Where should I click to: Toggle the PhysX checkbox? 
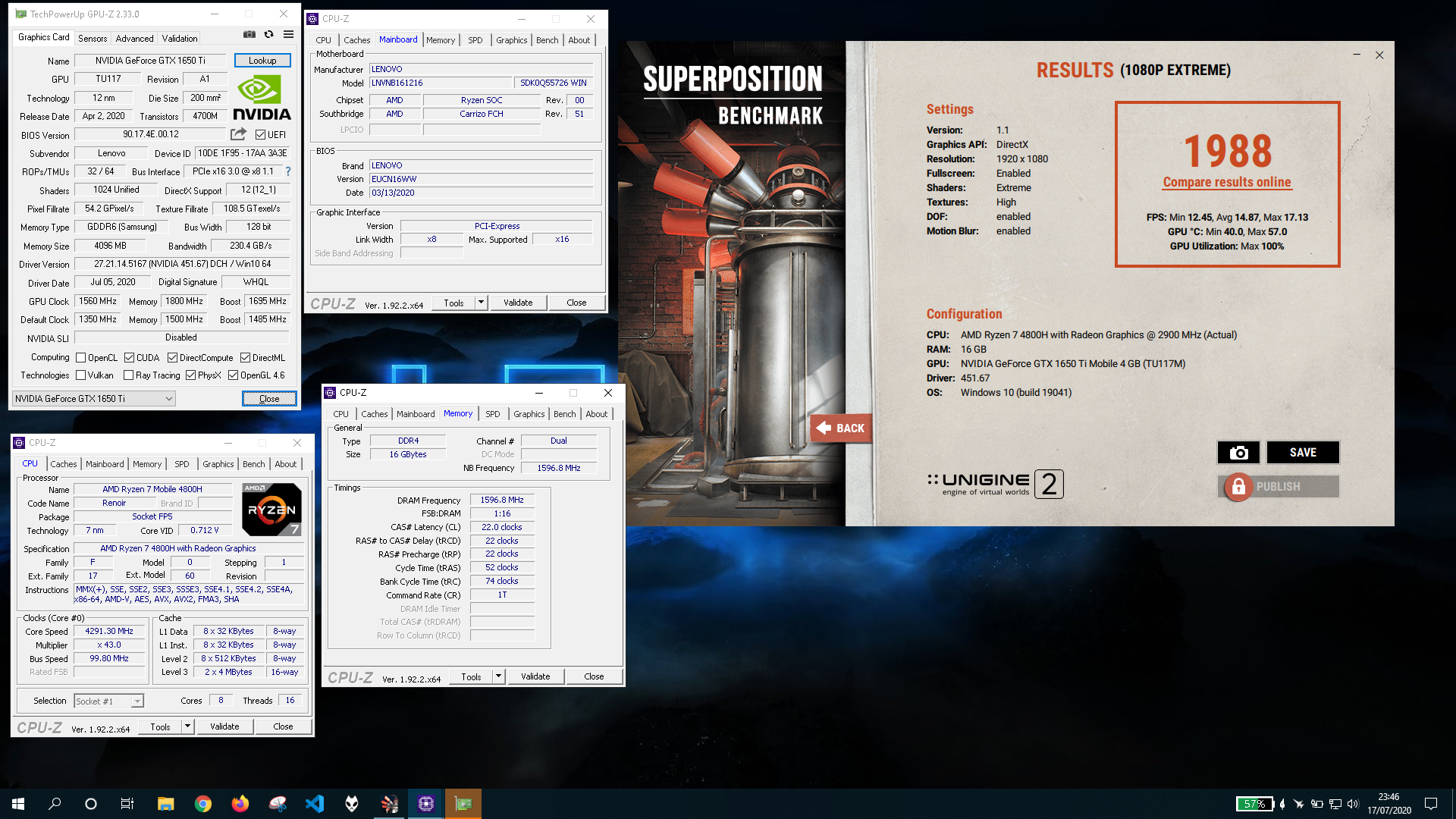pos(190,375)
